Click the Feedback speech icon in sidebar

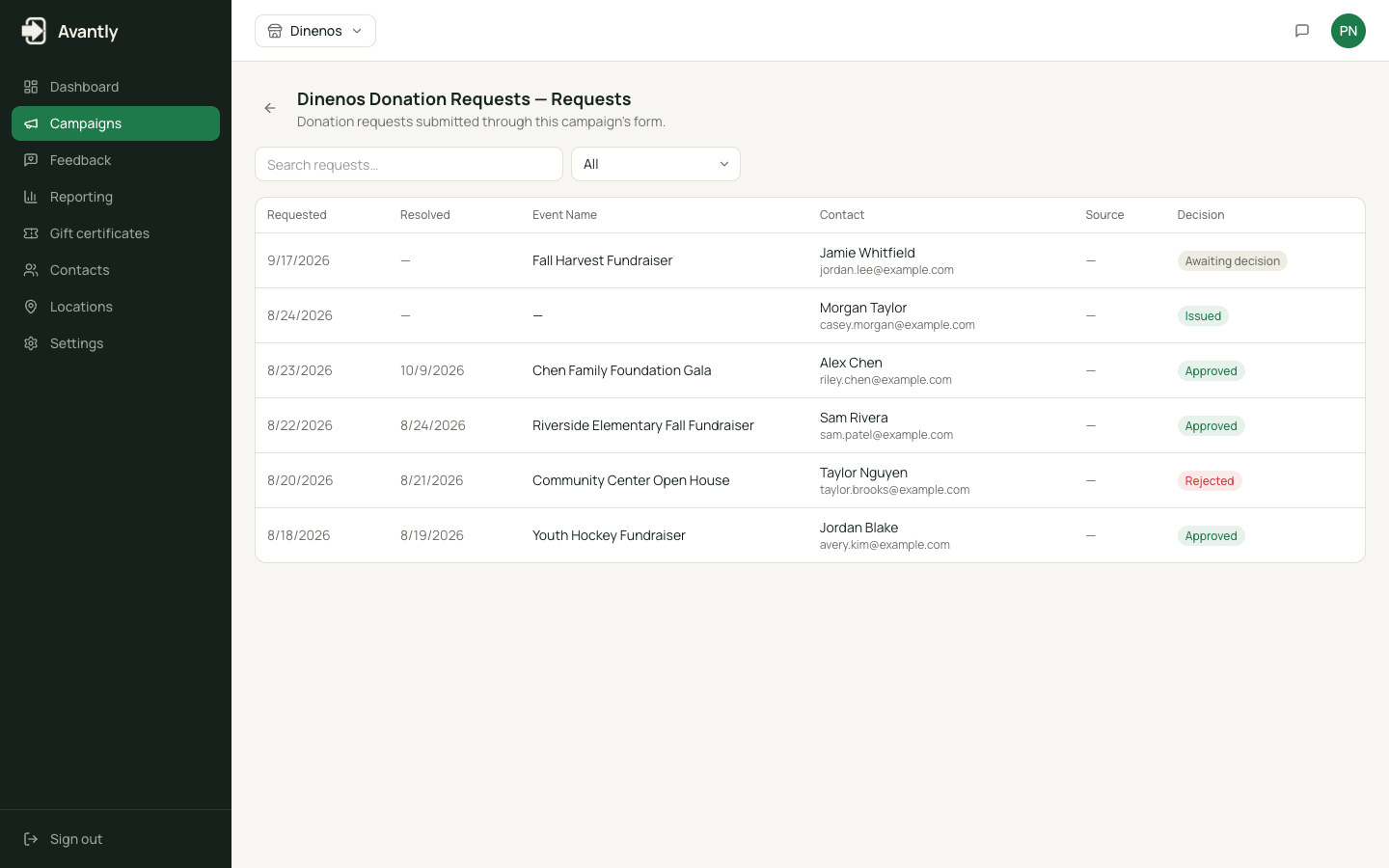[31, 160]
